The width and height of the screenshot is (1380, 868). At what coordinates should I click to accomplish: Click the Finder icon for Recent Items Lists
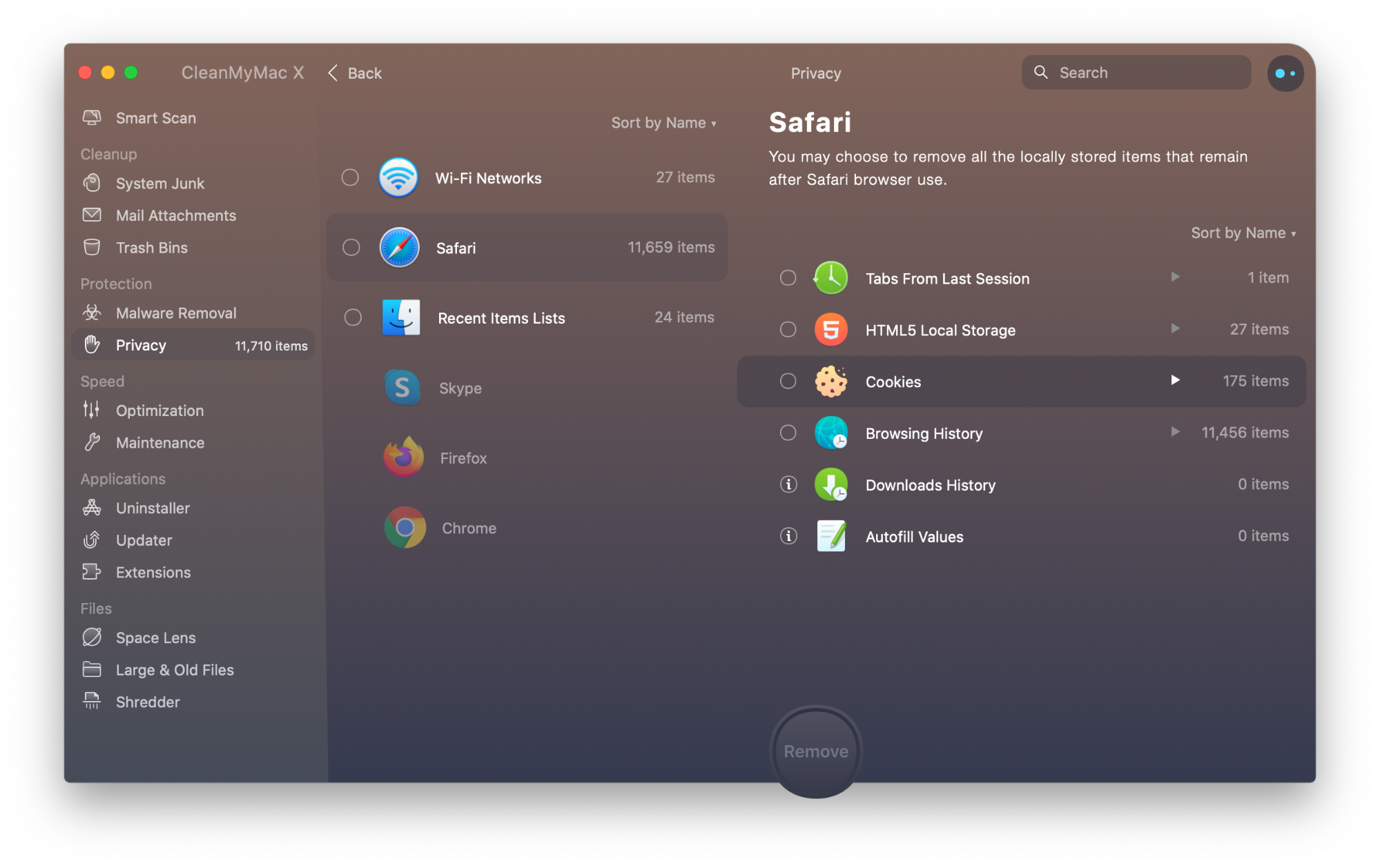[x=401, y=317]
